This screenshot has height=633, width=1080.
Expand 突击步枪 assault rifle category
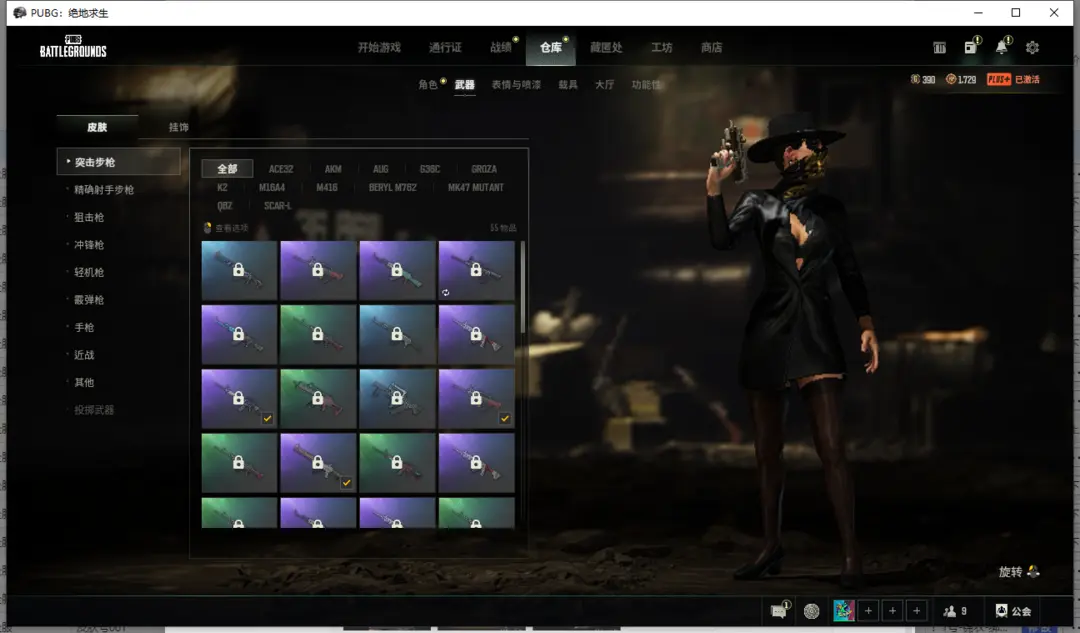tap(118, 162)
